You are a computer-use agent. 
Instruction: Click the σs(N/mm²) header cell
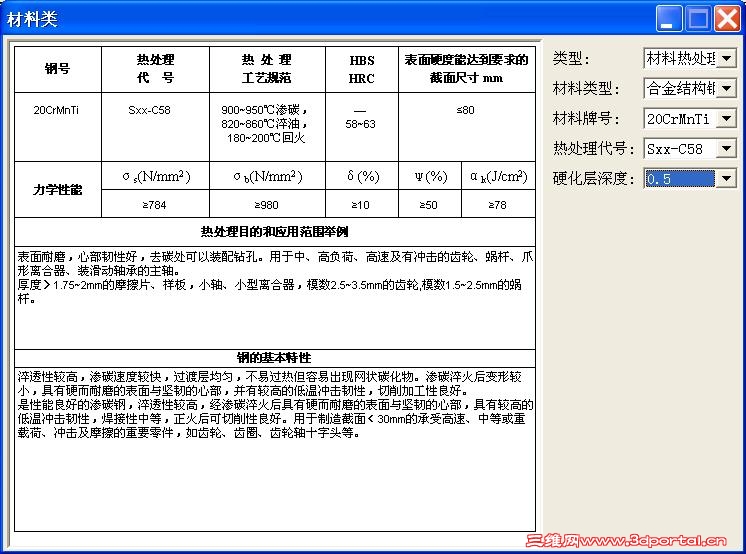(156, 177)
